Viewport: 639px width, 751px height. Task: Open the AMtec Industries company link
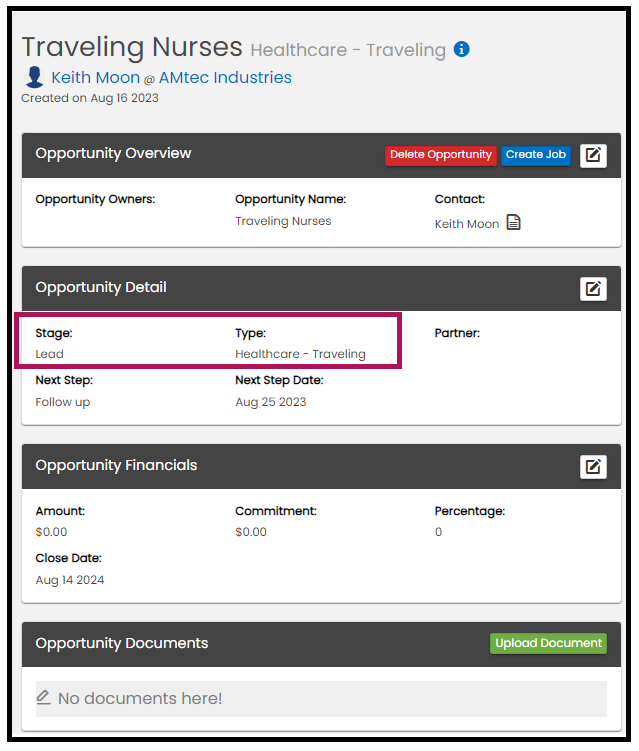tap(225, 77)
